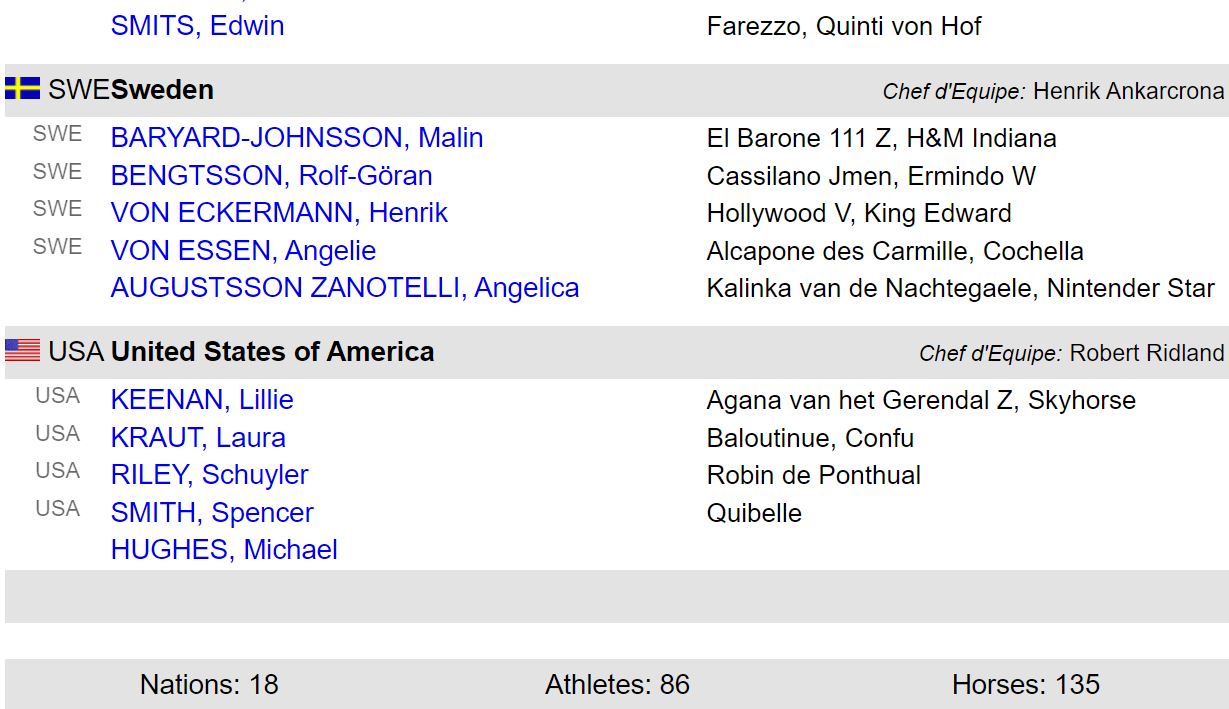The width and height of the screenshot is (1229, 709).
Task: Click the KRAUT, Laura link
Action: pos(198,438)
